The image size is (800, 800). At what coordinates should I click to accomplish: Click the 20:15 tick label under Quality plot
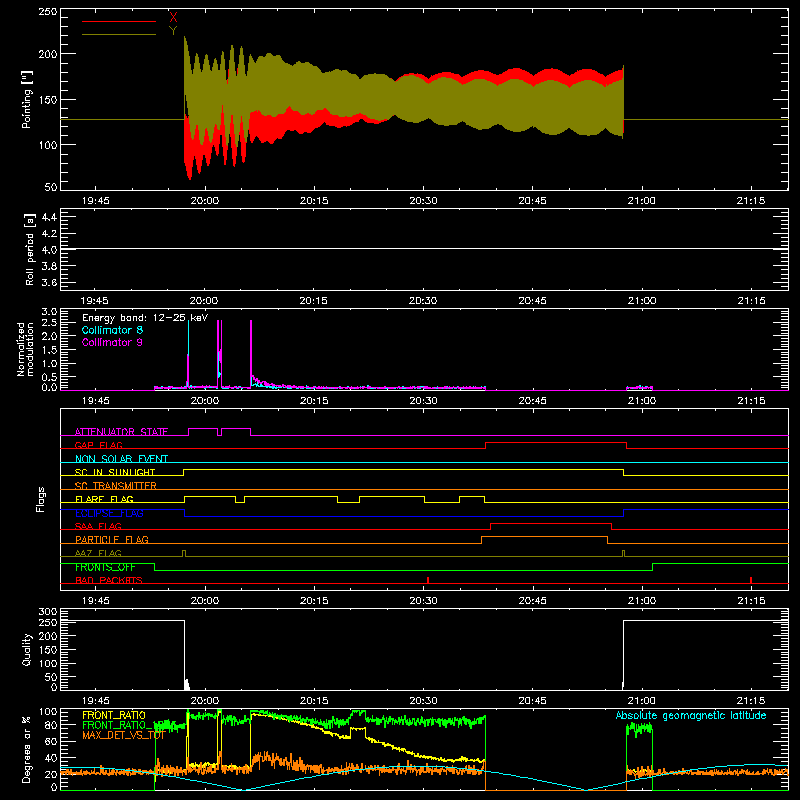(x=314, y=701)
